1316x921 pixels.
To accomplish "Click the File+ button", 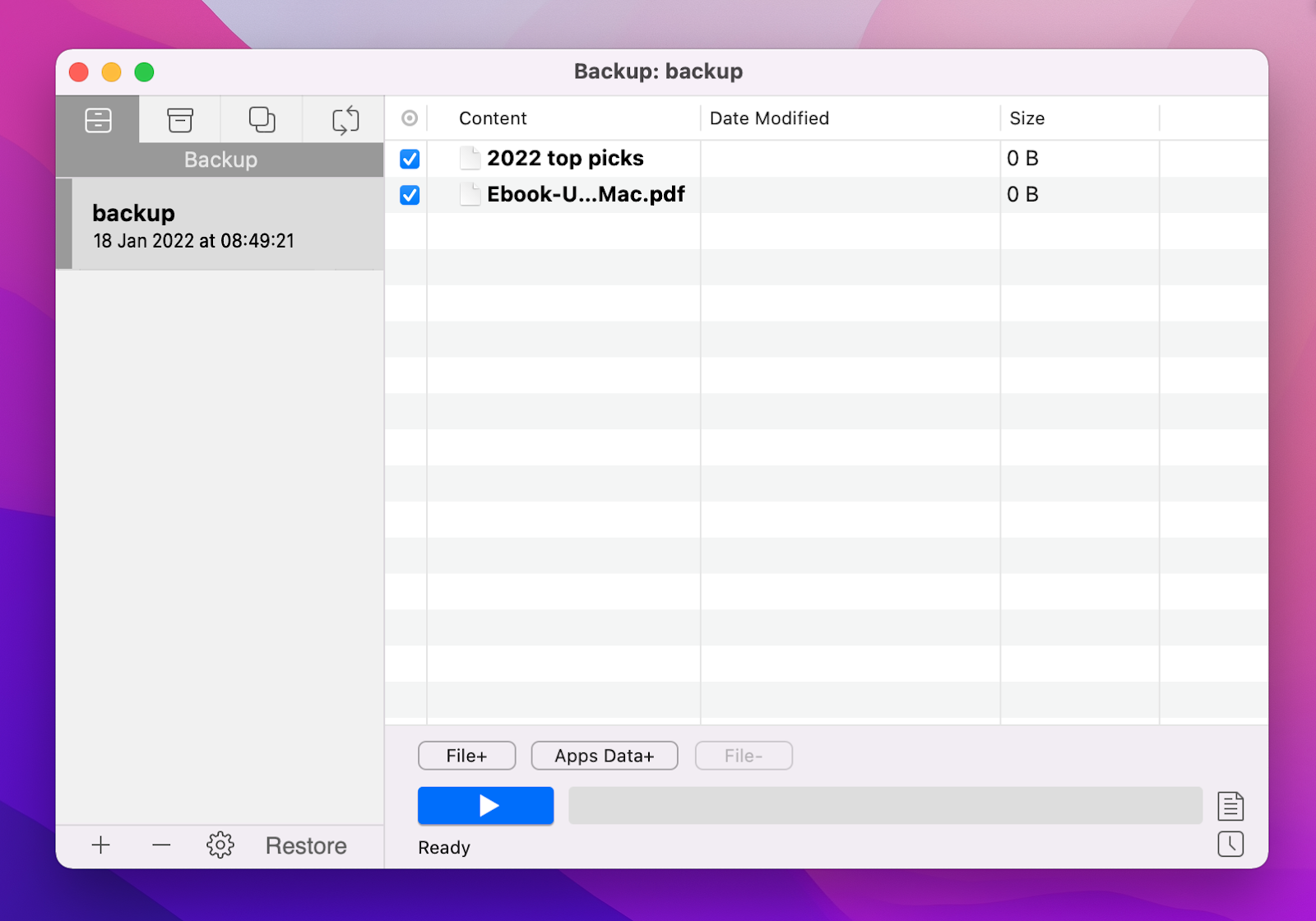I will pyautogui.click(x=466, y=756).
